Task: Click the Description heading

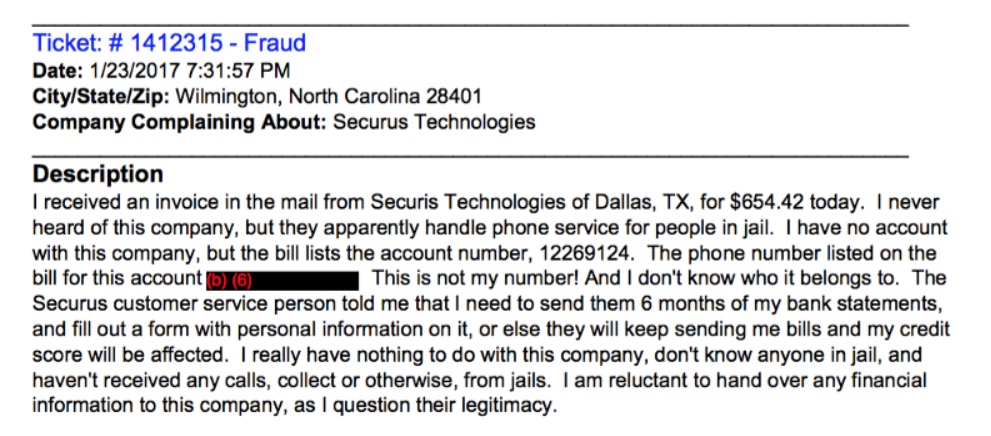Action: coord(98,174)
